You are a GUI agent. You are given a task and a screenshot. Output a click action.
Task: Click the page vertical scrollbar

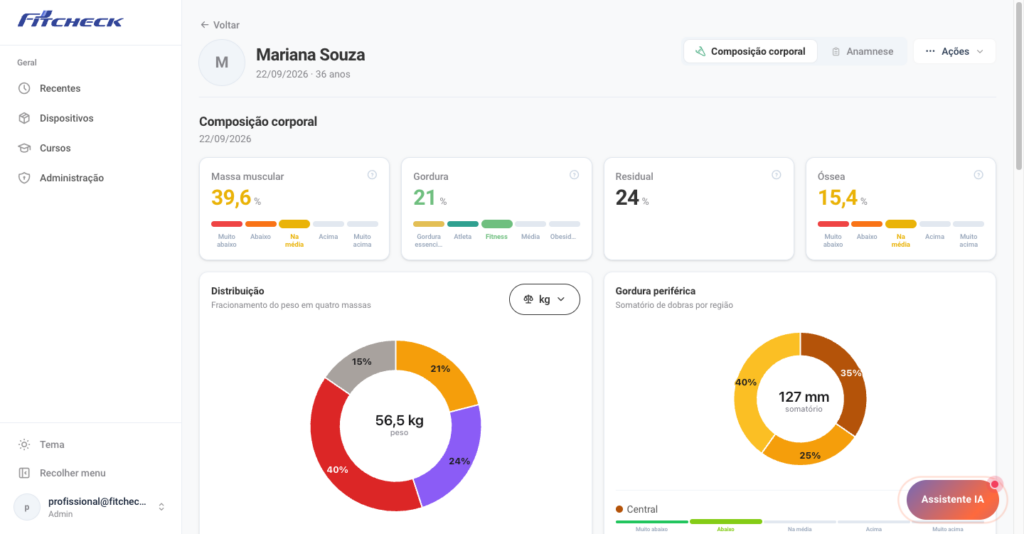tap(1019, 85)
